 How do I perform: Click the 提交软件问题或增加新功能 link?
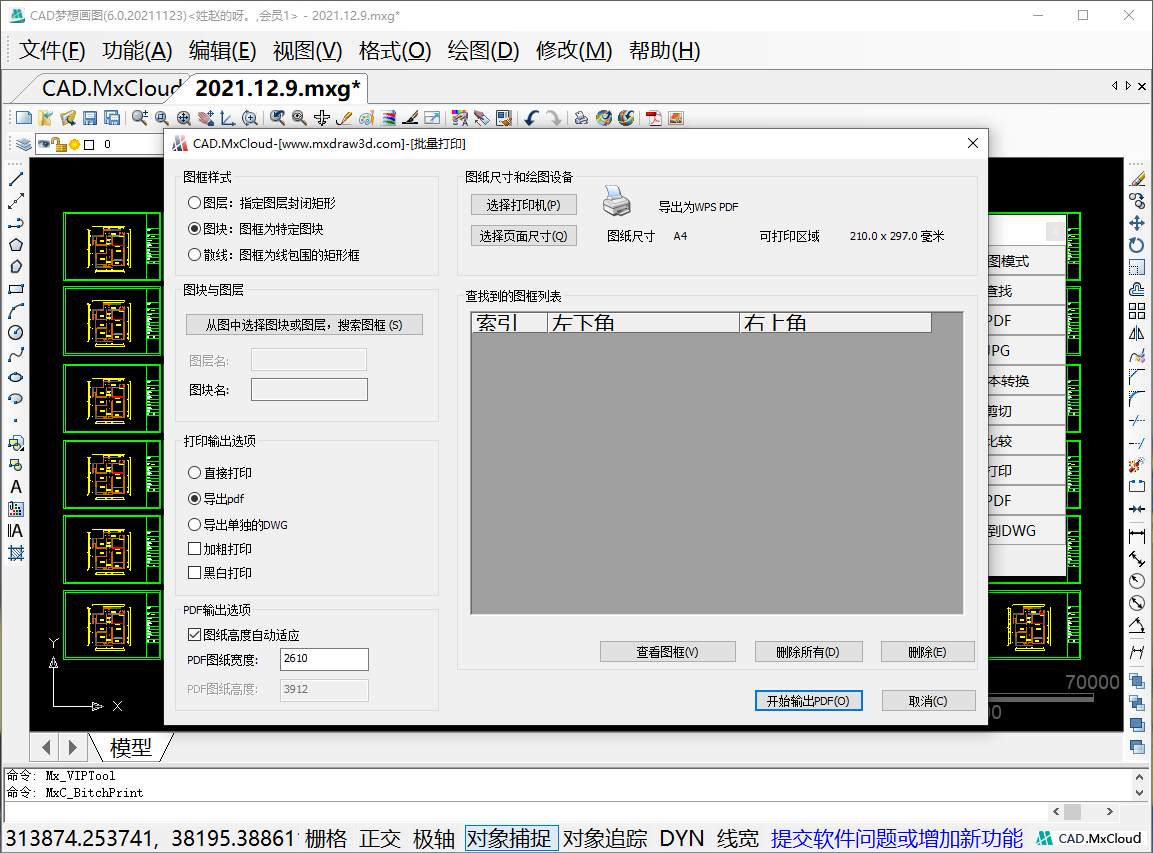pos(896,838)
